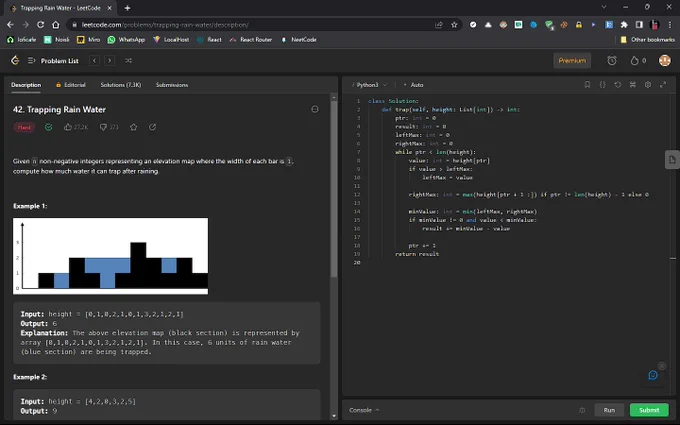Click the debugger icon beside Run
The width and height of the screenshot is (680, 425).
point(582,410)
